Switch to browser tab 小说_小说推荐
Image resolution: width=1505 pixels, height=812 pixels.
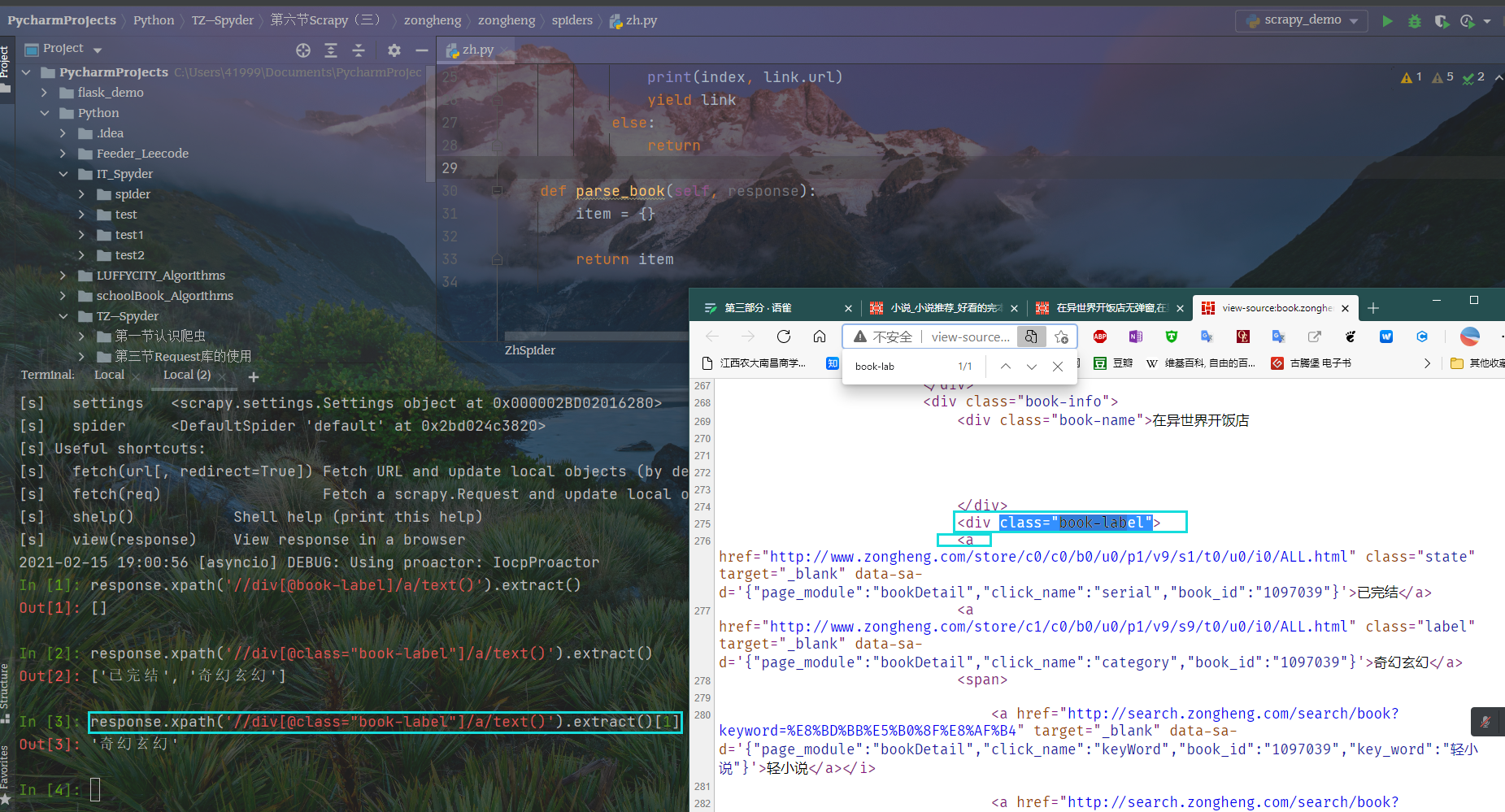click(x=946, y=308)
